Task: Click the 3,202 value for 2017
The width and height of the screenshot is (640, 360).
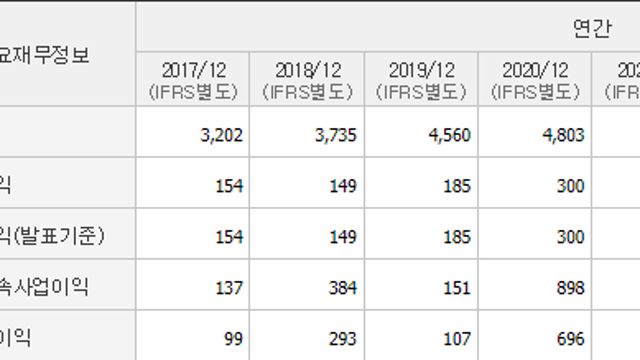Action: coord(222,135)
